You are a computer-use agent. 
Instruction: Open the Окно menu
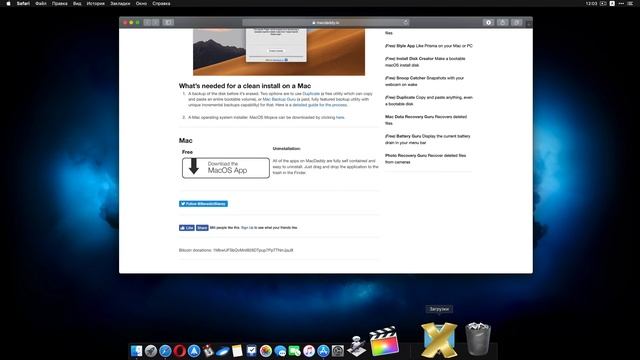click(x=141, y=3)
